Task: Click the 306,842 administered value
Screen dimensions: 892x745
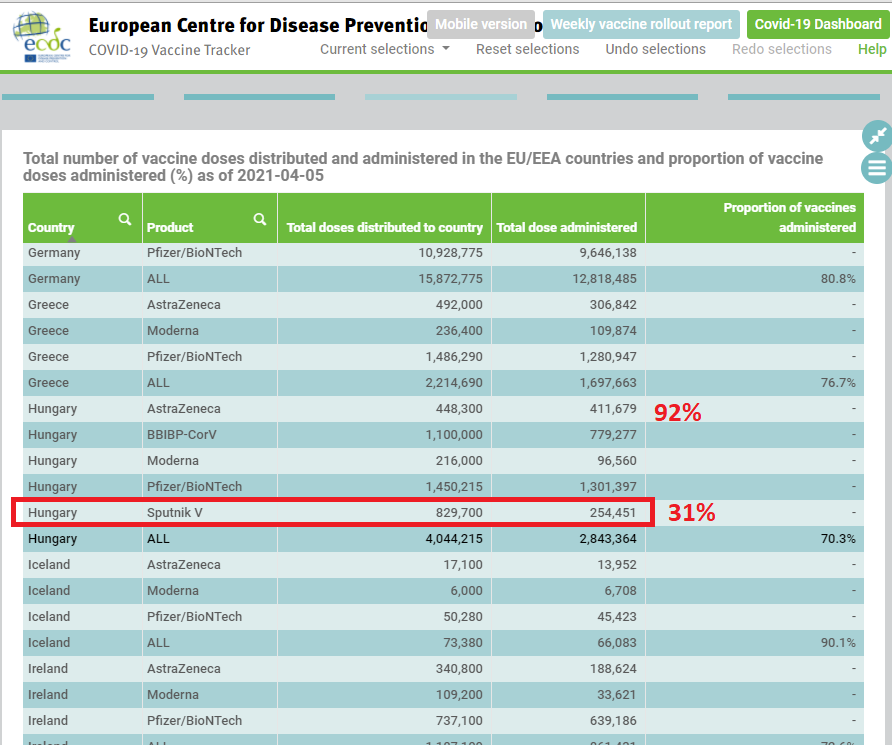Action: point(613,305)
